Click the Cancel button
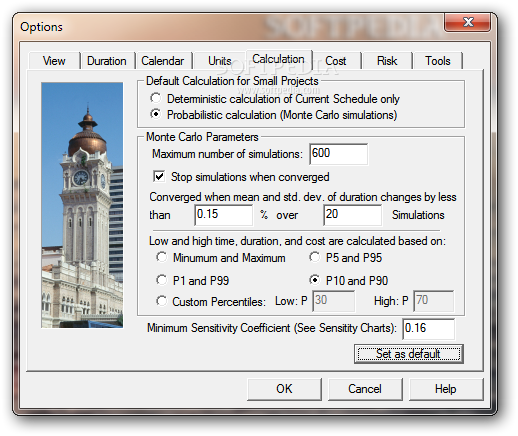 (x=365, y=389)
